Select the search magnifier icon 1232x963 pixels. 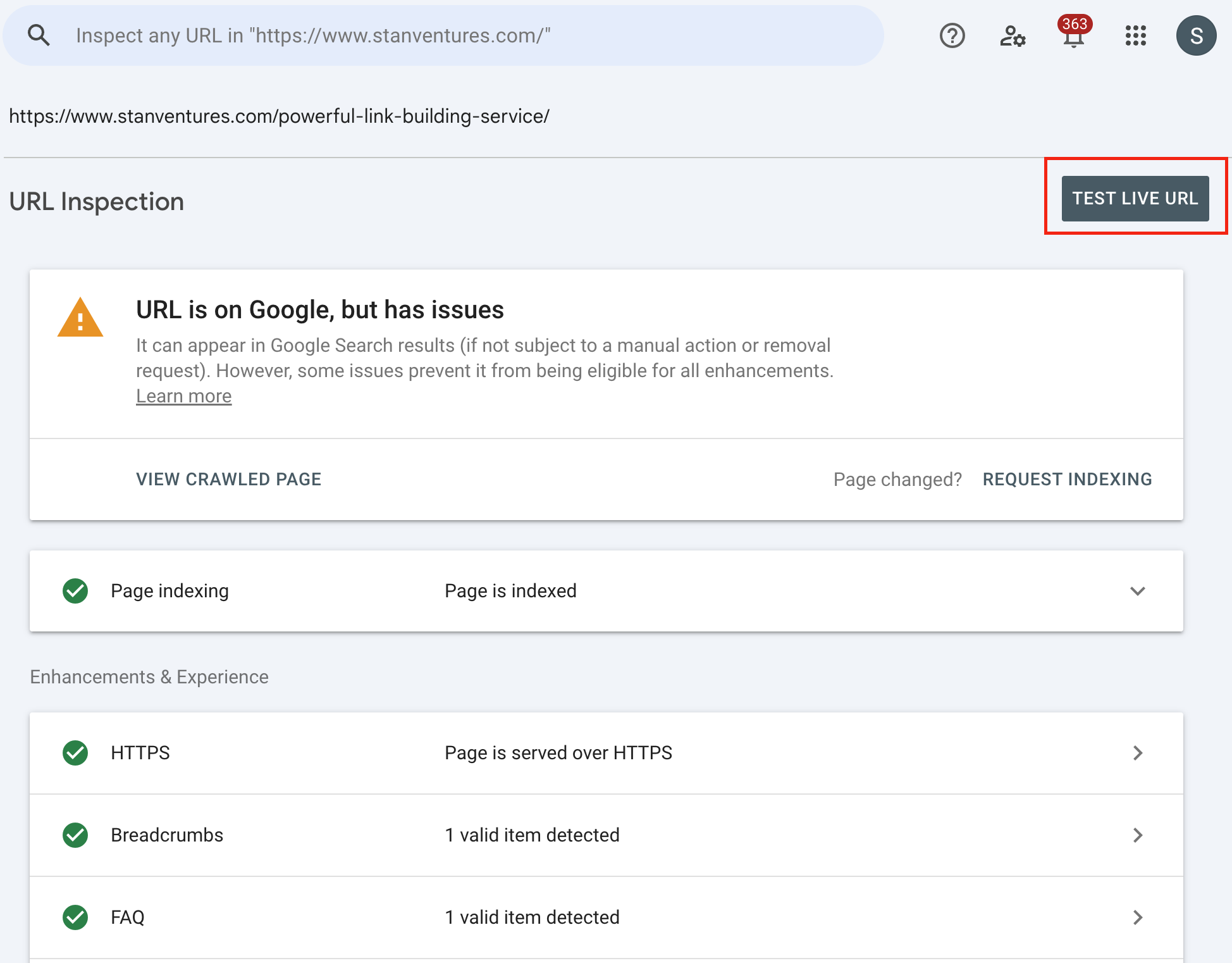(39, 35)
